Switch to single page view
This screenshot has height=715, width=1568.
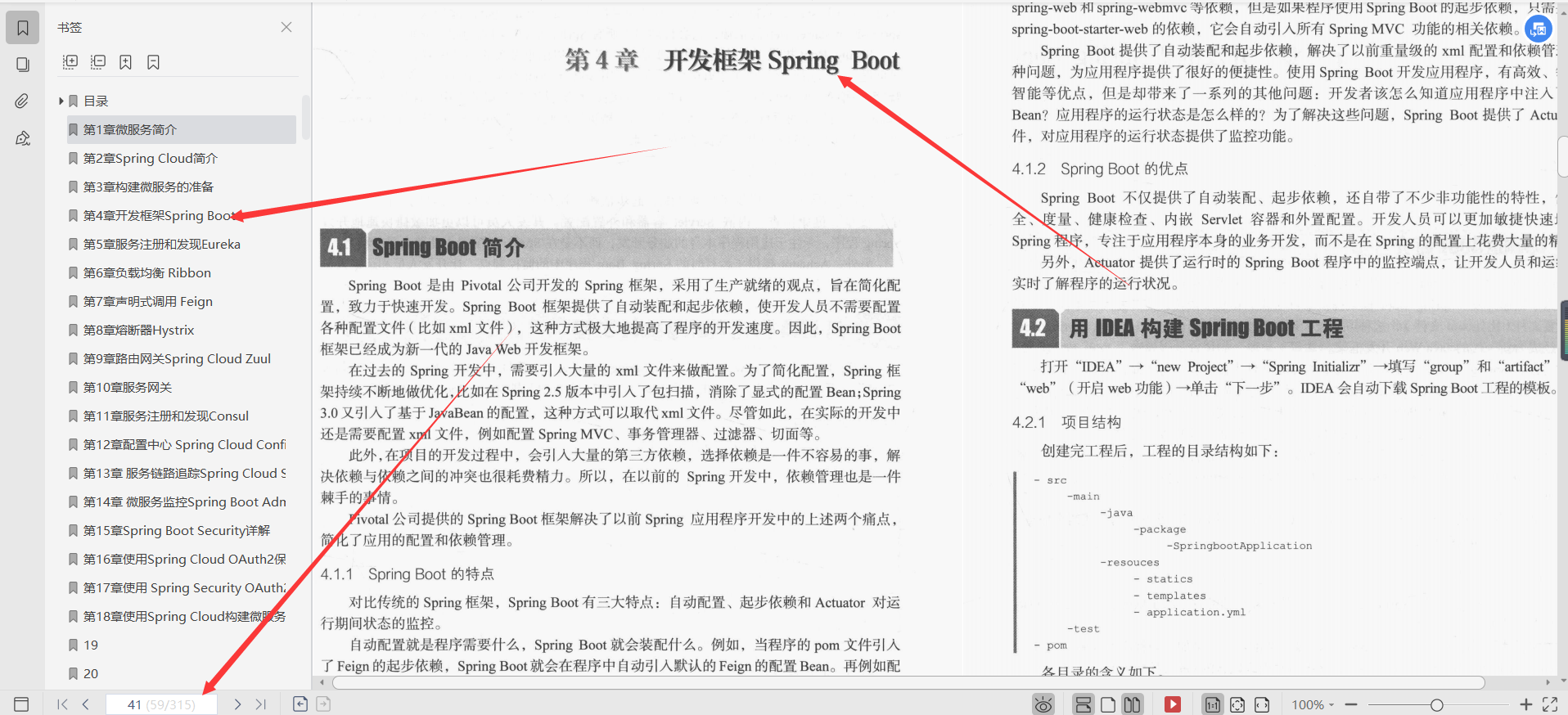(1108, 704)
